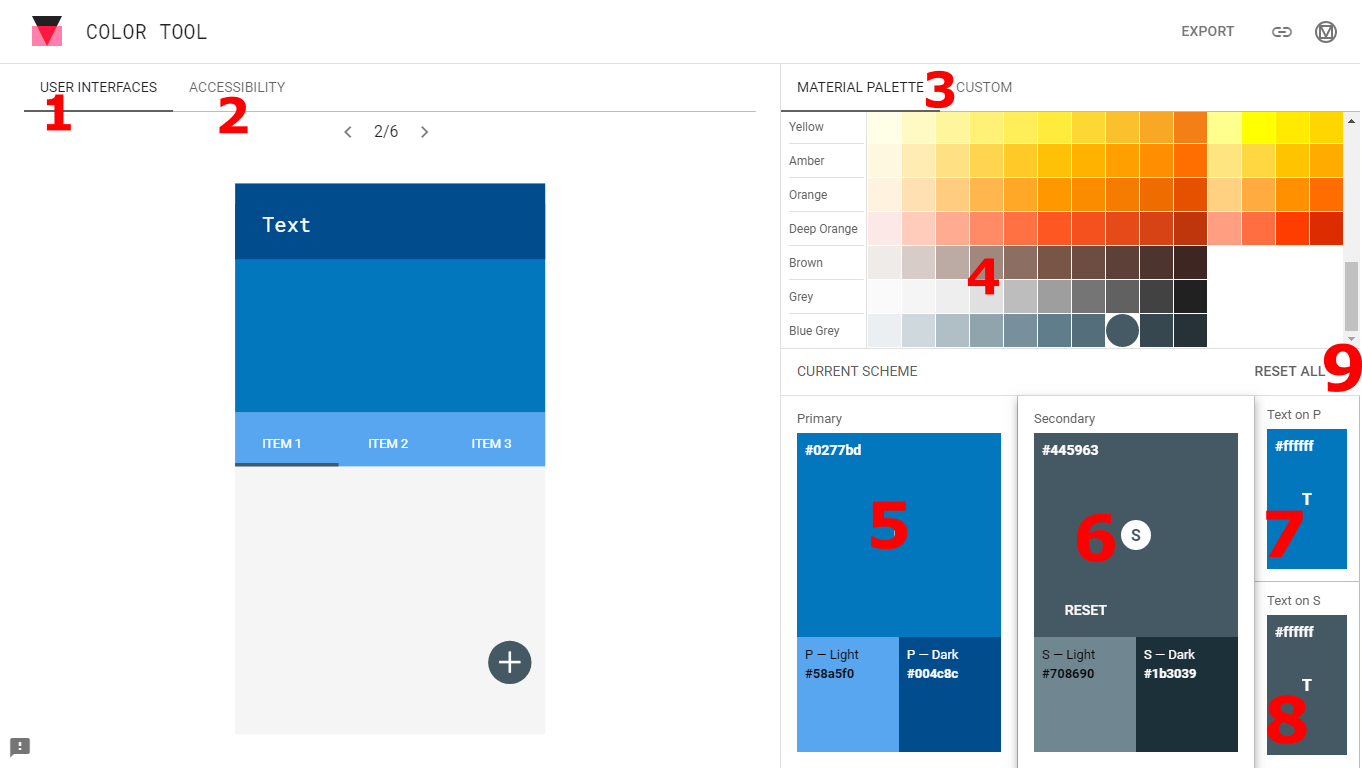Open the feedback icon at bottom left

point(20,747)
